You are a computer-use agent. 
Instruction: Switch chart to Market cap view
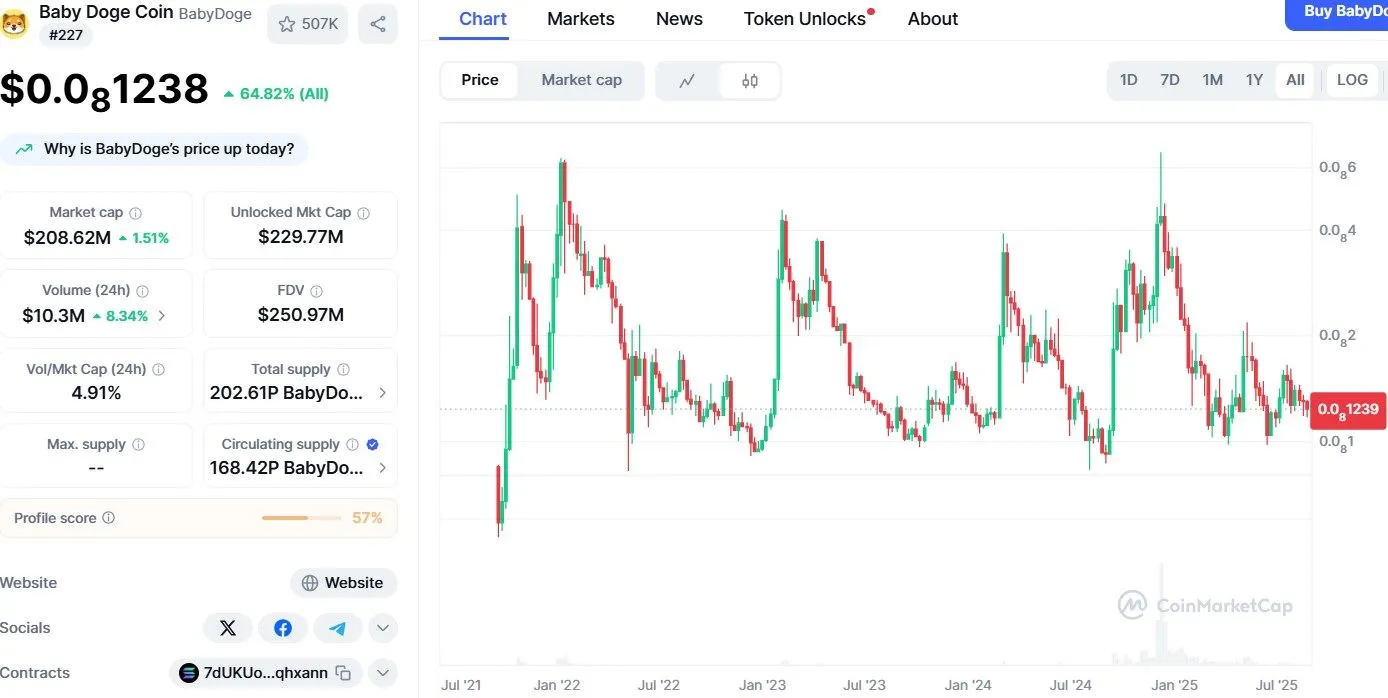pyautogui.click(x=581, y=80)
